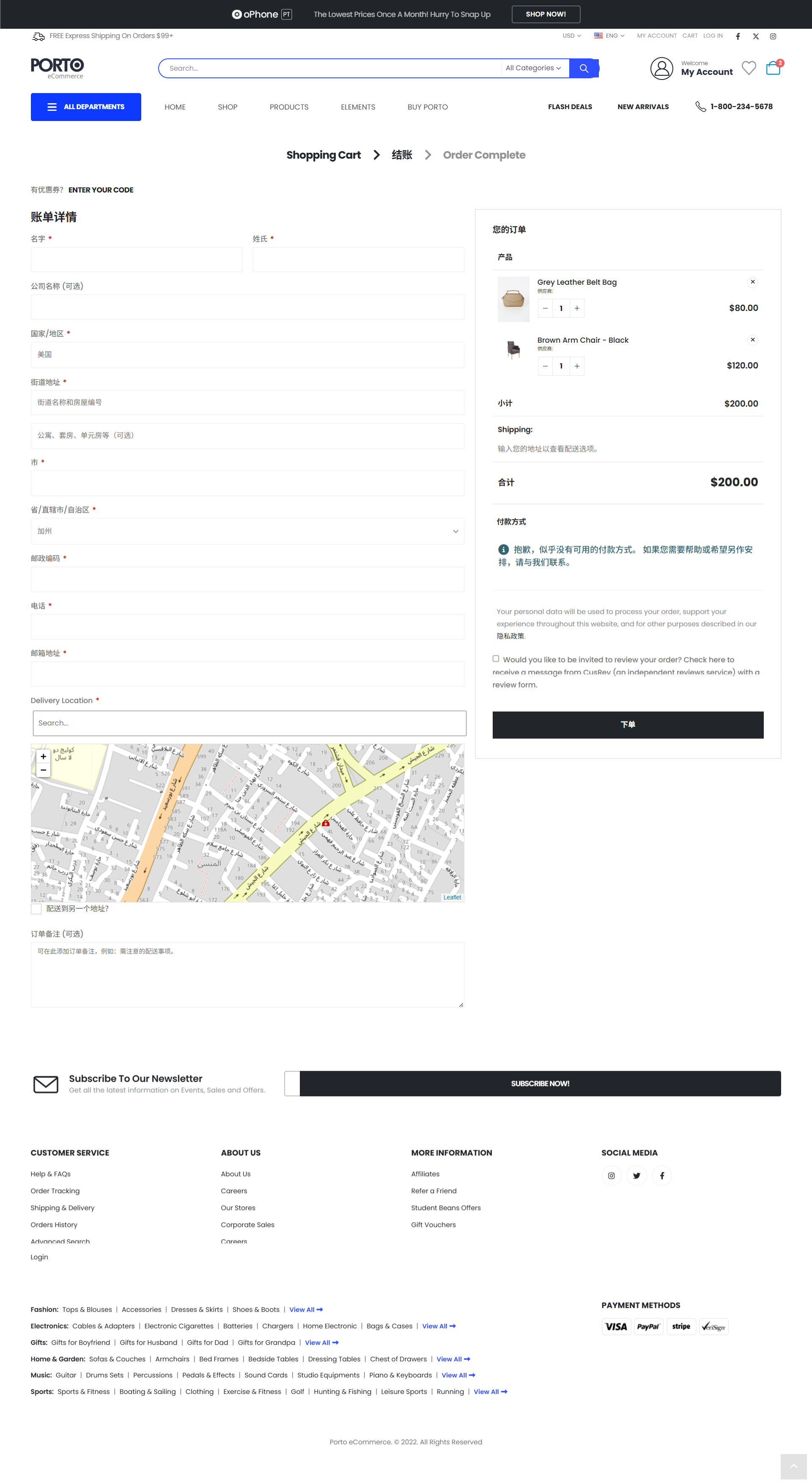Viewport: 812px width, 1482px height.
Task: Open the wishlist heart icon
Action: tap(748, 69)
